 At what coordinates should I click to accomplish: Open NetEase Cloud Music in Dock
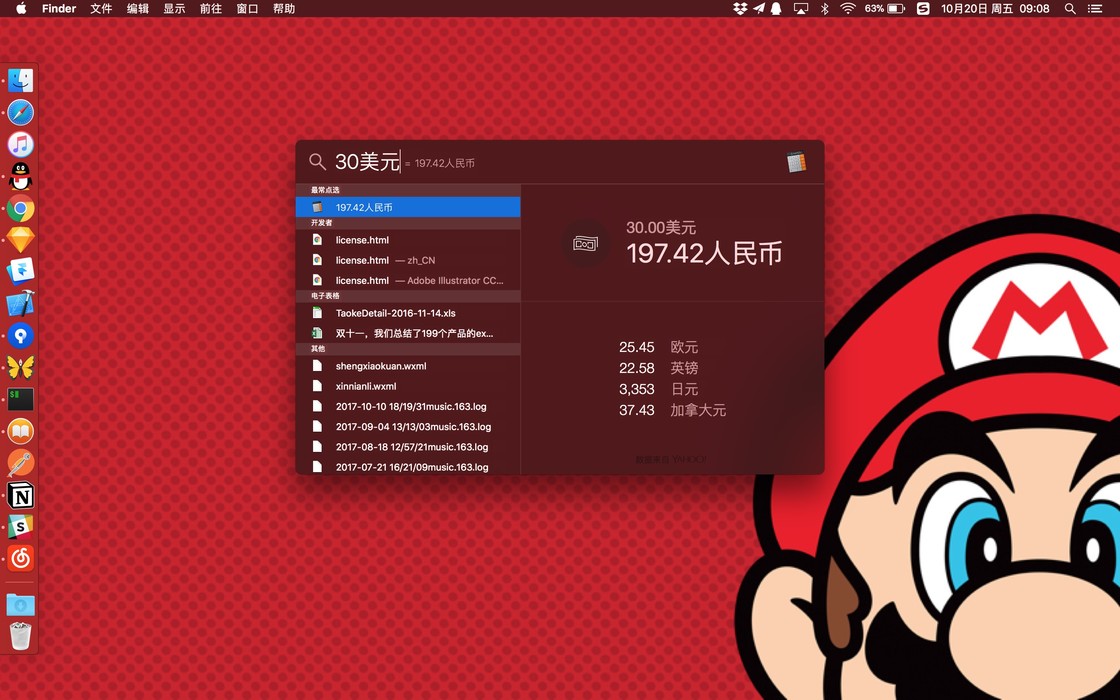20,558
